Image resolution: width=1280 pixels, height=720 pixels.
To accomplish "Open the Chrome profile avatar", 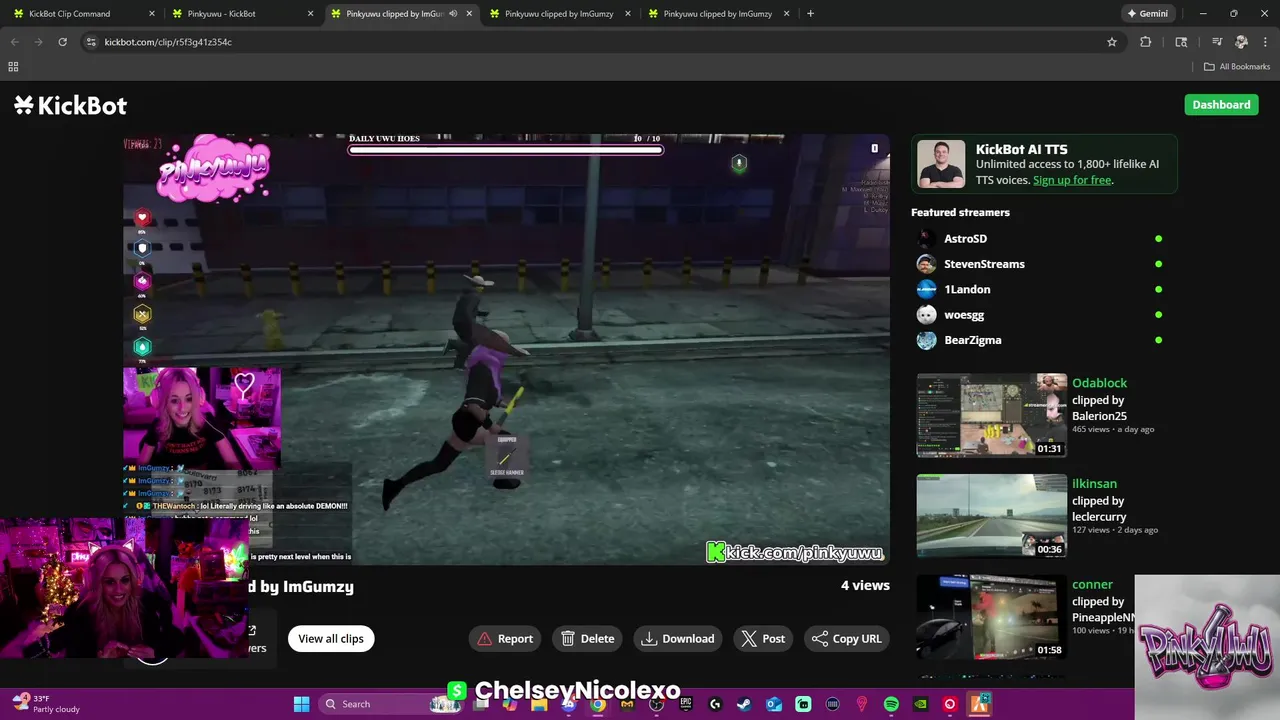I will tap(1241, 42).
